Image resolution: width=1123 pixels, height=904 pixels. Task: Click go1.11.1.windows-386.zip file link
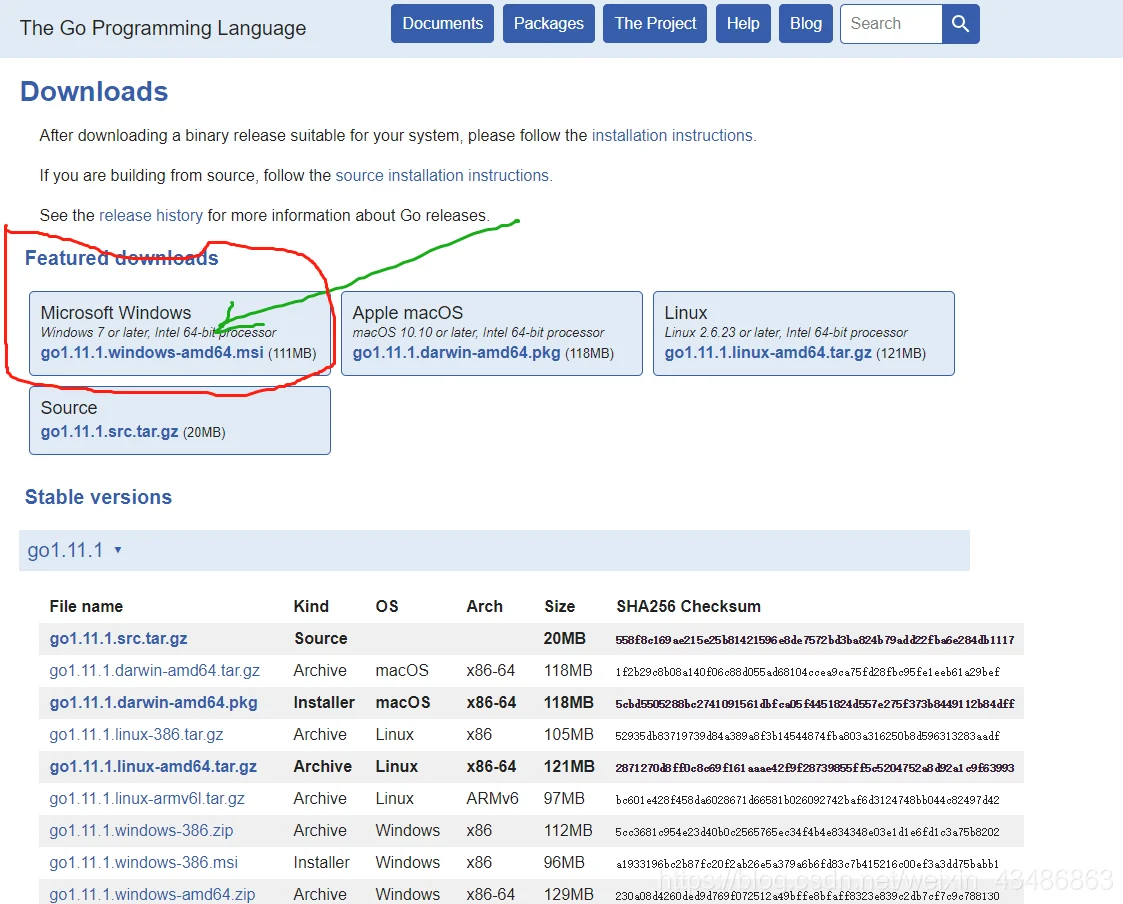click(141, 830)
